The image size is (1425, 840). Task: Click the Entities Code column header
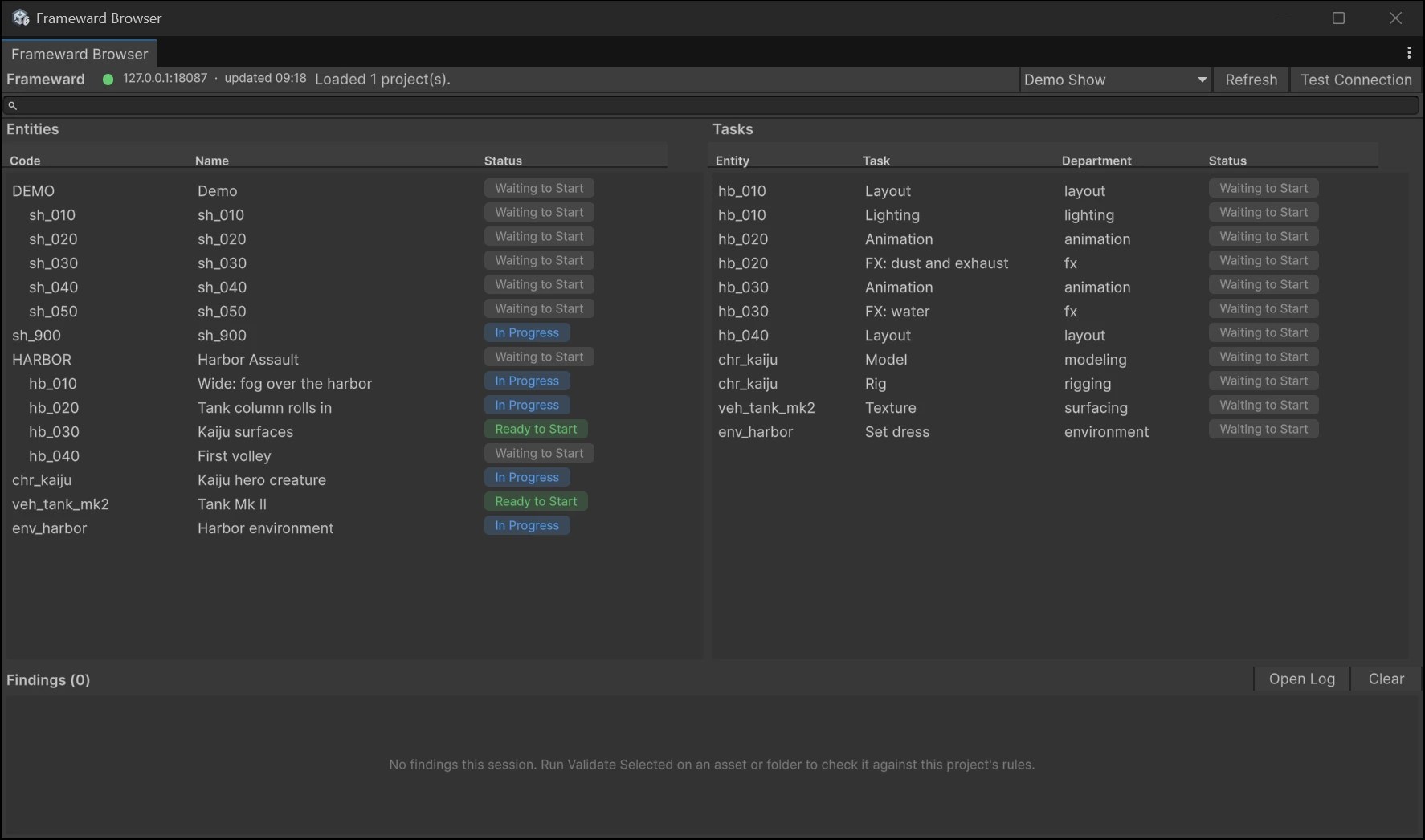(25, 161)
